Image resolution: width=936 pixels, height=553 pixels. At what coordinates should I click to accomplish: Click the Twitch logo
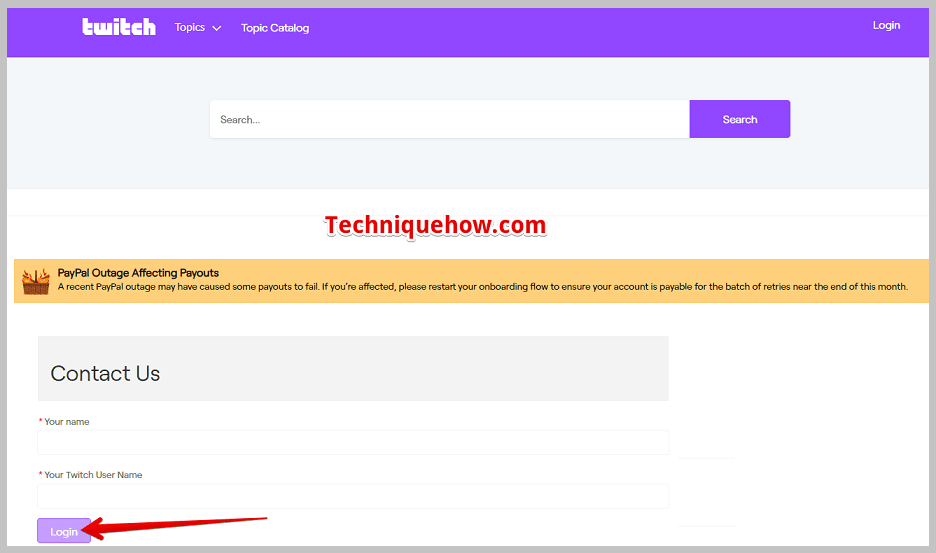(119, 27)
